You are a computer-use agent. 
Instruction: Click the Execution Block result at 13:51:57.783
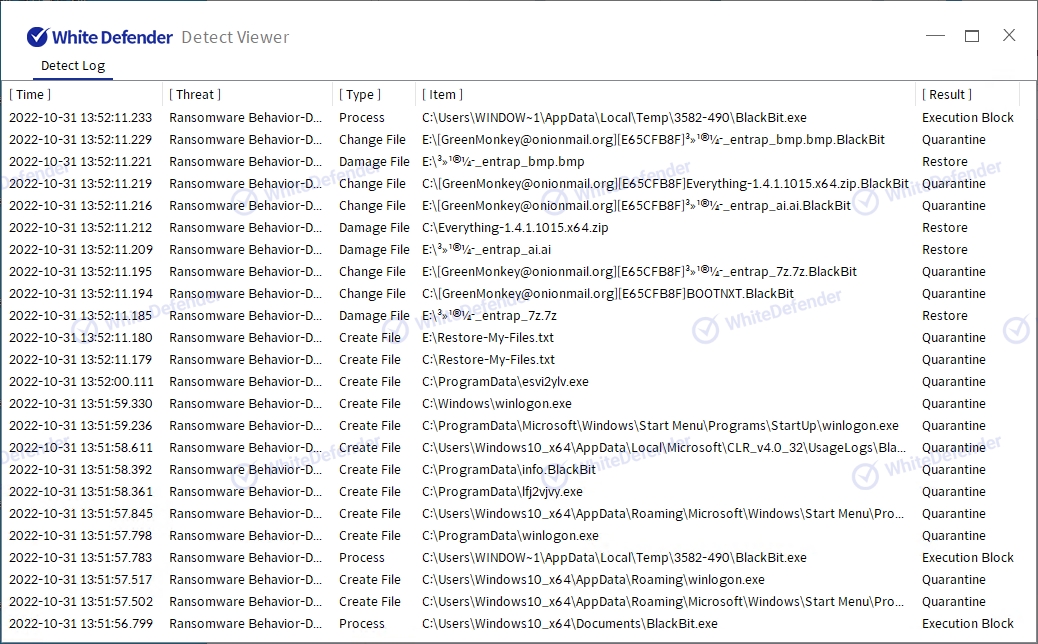coord(968,557)
